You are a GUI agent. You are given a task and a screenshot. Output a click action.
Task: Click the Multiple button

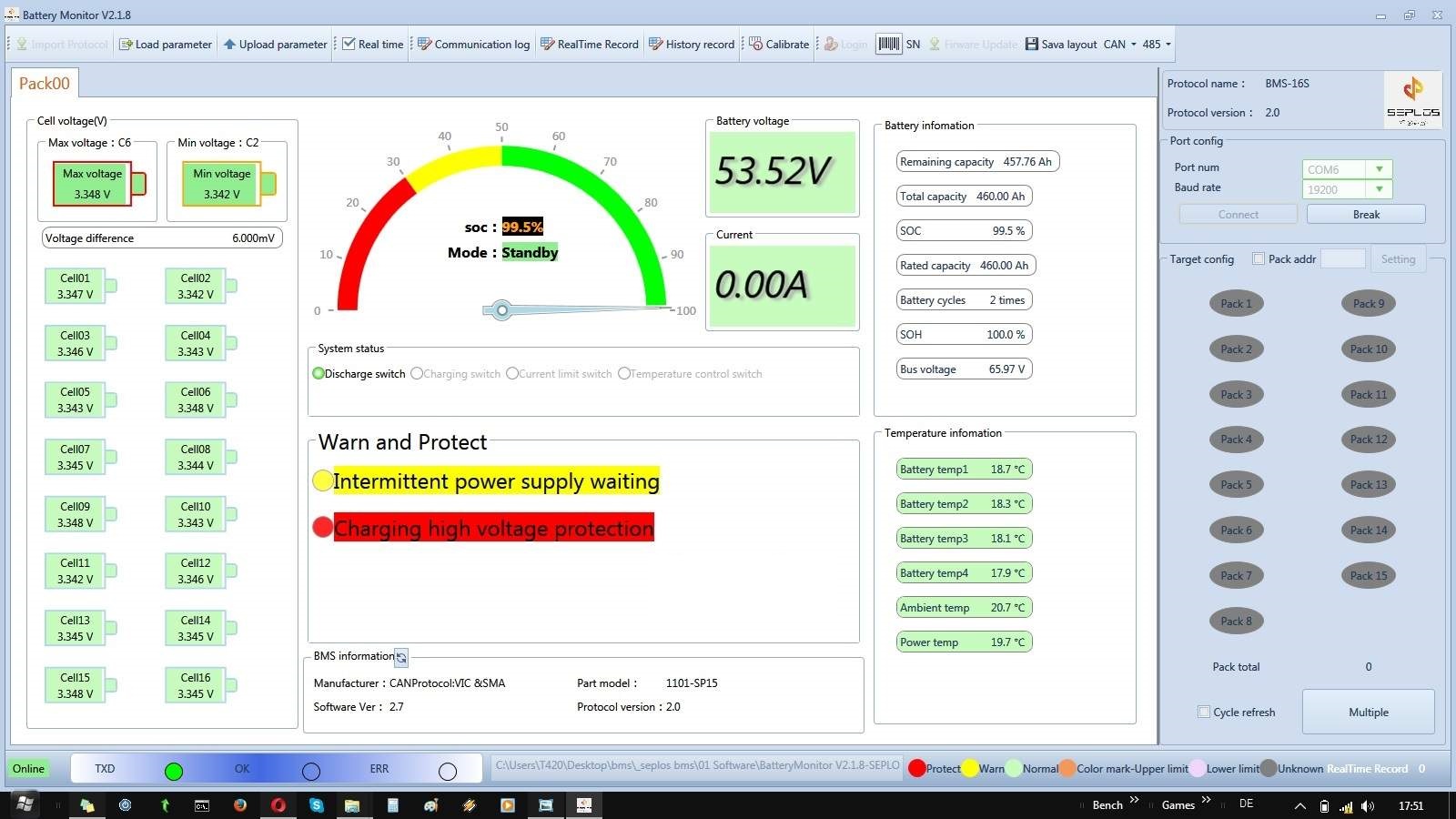coord(1369,713)
